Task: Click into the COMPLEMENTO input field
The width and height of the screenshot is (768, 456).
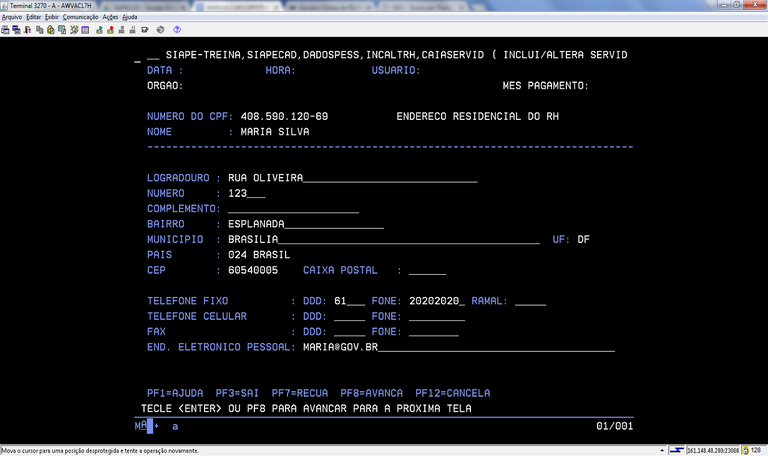Action: point(292,208)
